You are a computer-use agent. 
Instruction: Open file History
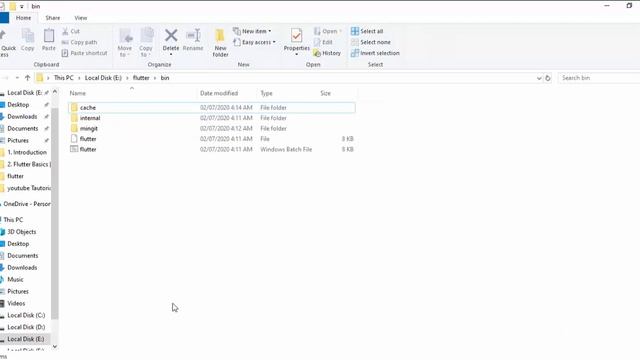click(327, 53)
